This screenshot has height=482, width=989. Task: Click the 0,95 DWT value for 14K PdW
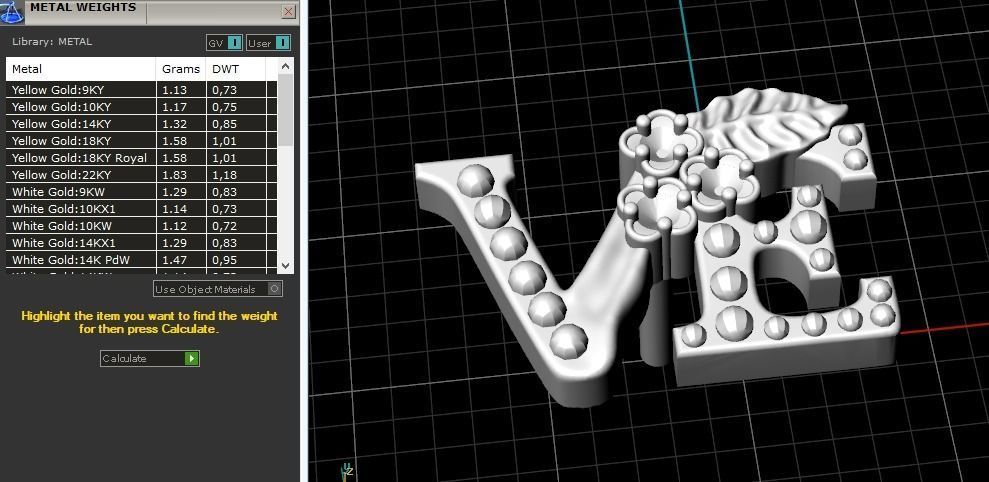click(225, 260)
